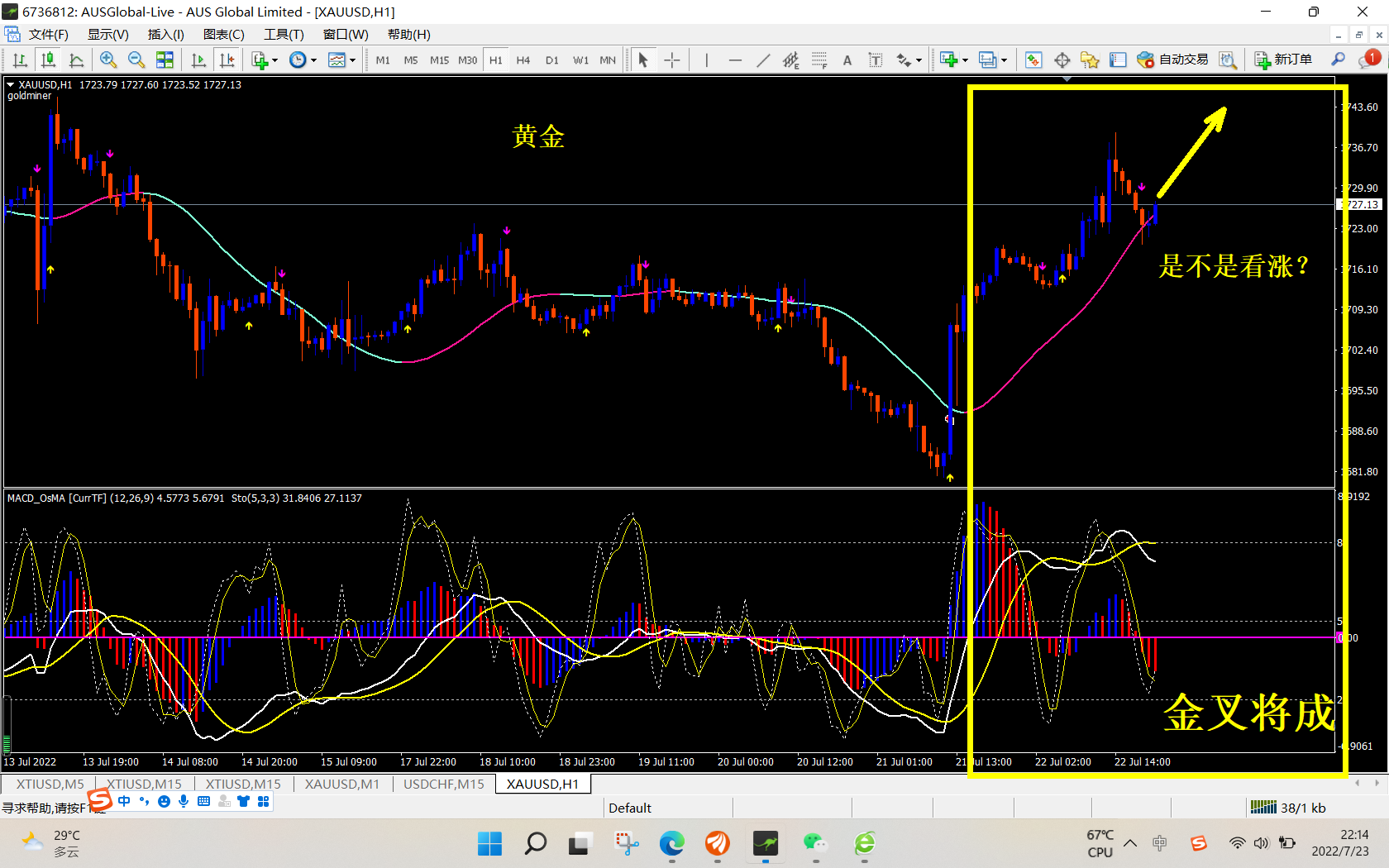Switch to USDCHF,M15 chart tab

(443, 784)
